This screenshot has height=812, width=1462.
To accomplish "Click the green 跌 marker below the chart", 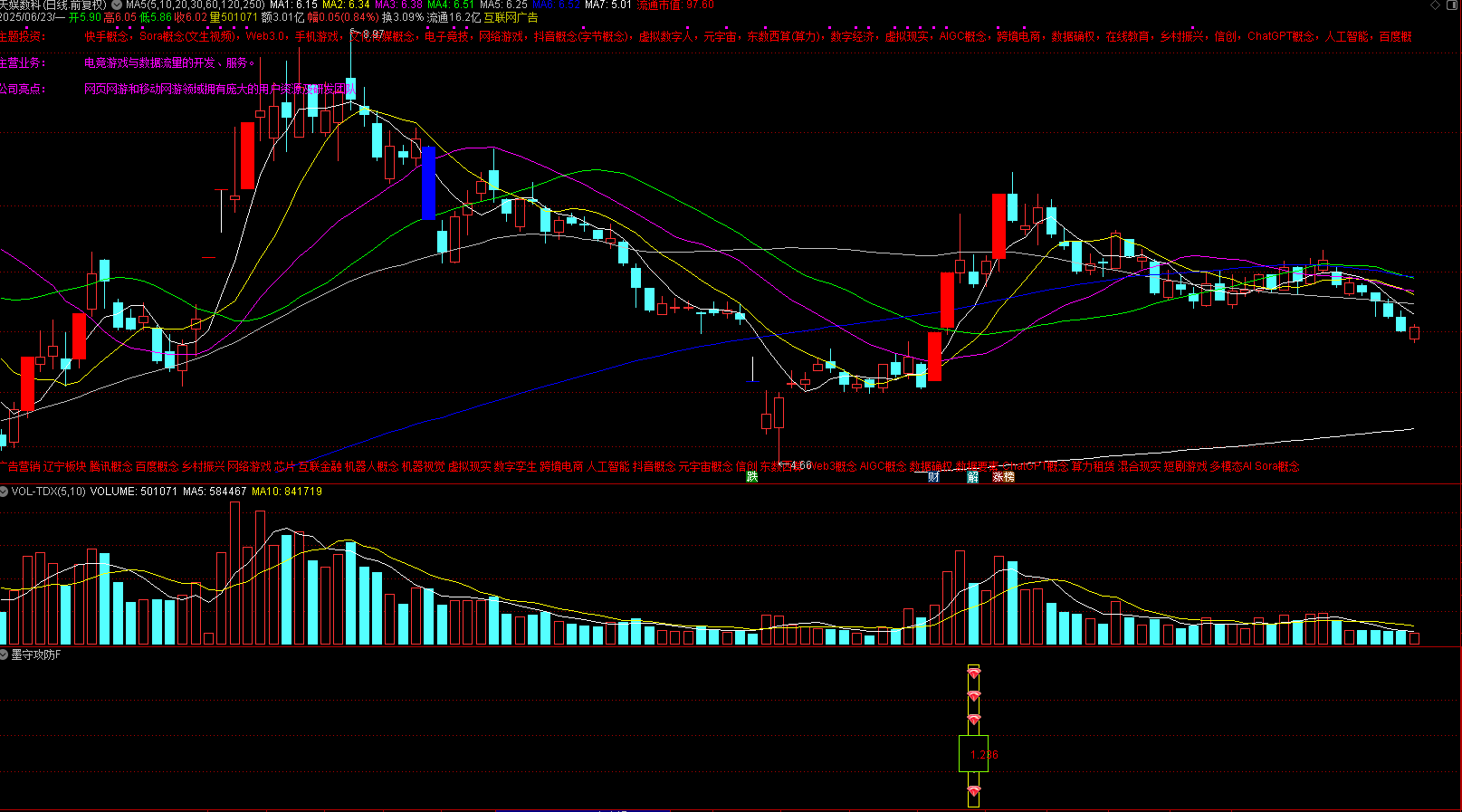I will [751, 476].
